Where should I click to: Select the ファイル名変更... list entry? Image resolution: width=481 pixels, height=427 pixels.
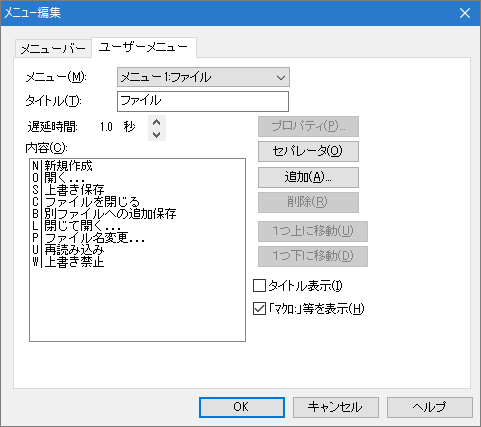pyautogui.click(x=137, y=238)
